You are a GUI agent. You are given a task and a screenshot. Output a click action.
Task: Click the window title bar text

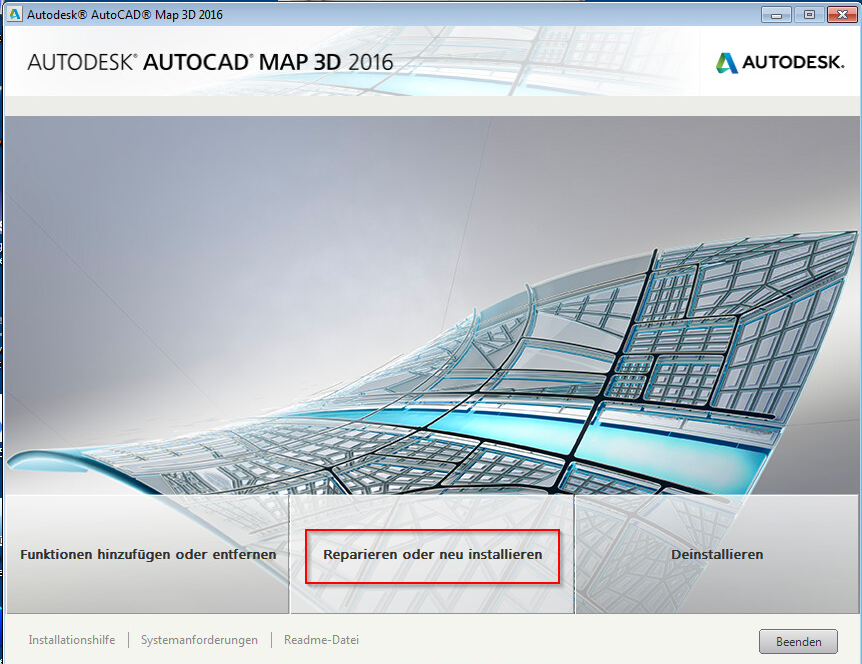pyautogui.click(x=124, y=15)
